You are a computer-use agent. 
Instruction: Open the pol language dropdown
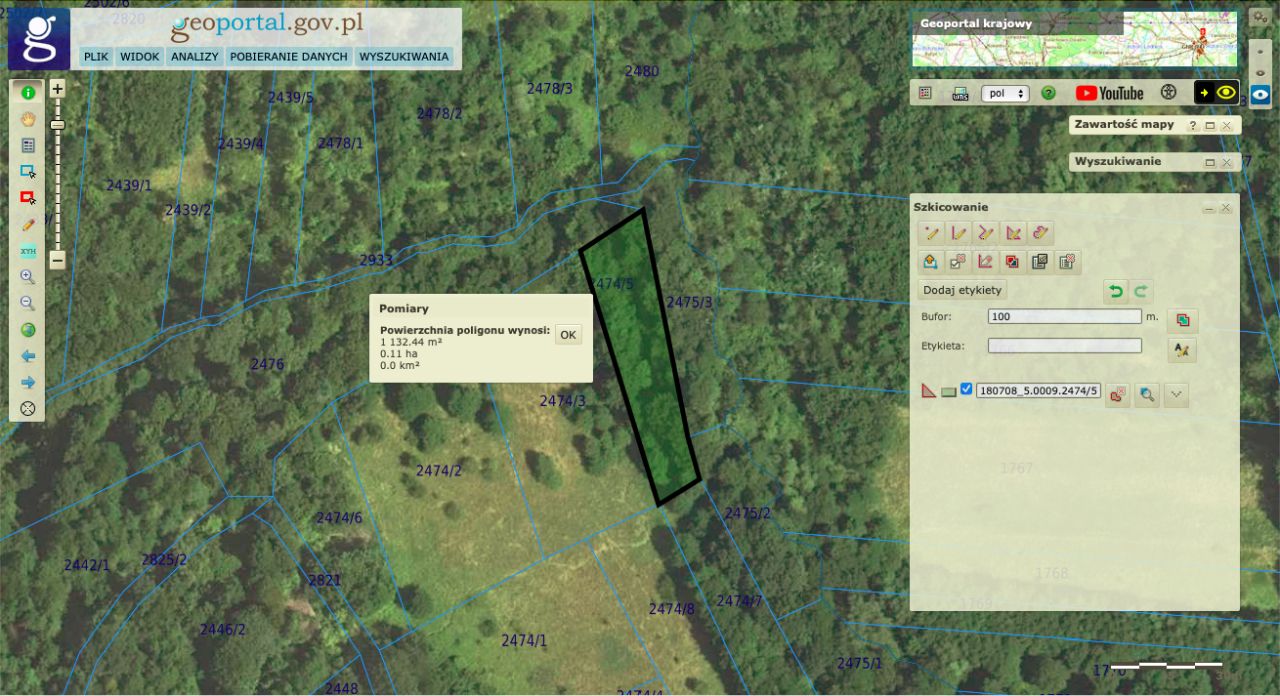pyautogui.click(x=1005, y=93)
